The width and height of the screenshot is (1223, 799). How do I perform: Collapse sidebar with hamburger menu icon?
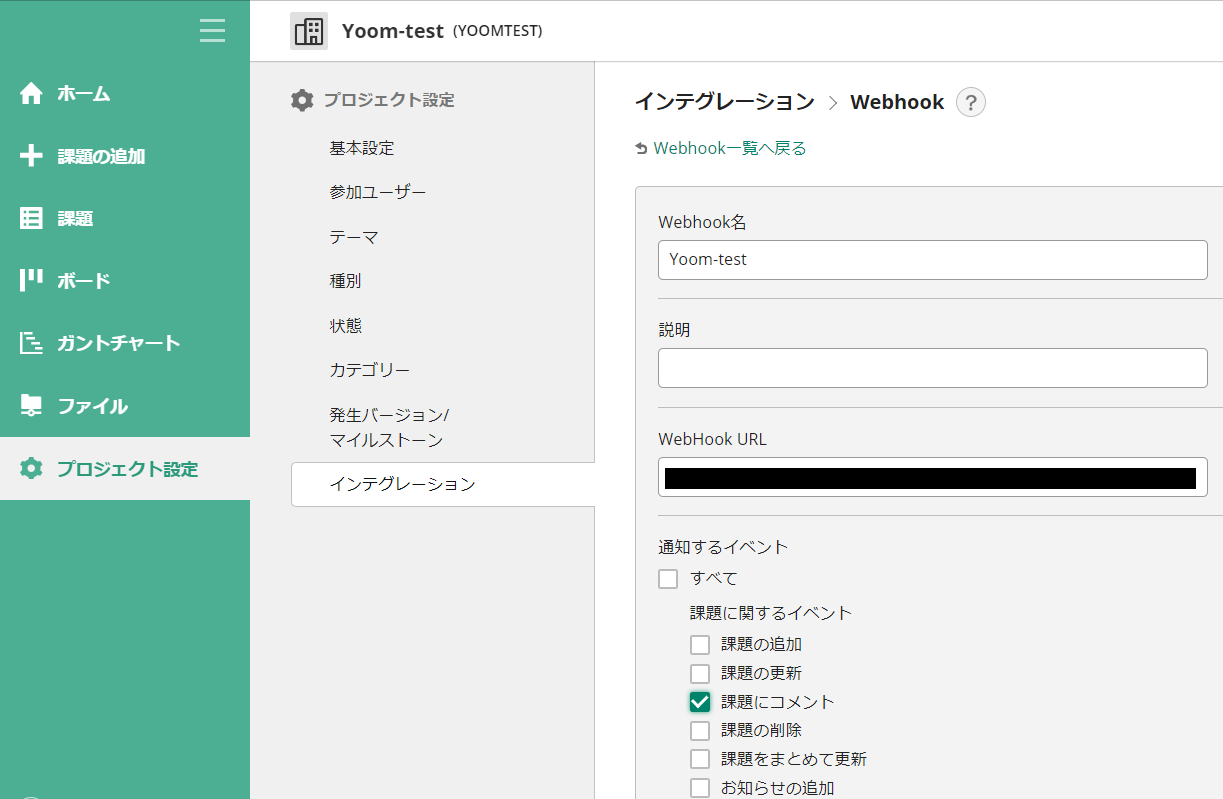point(212,30)
